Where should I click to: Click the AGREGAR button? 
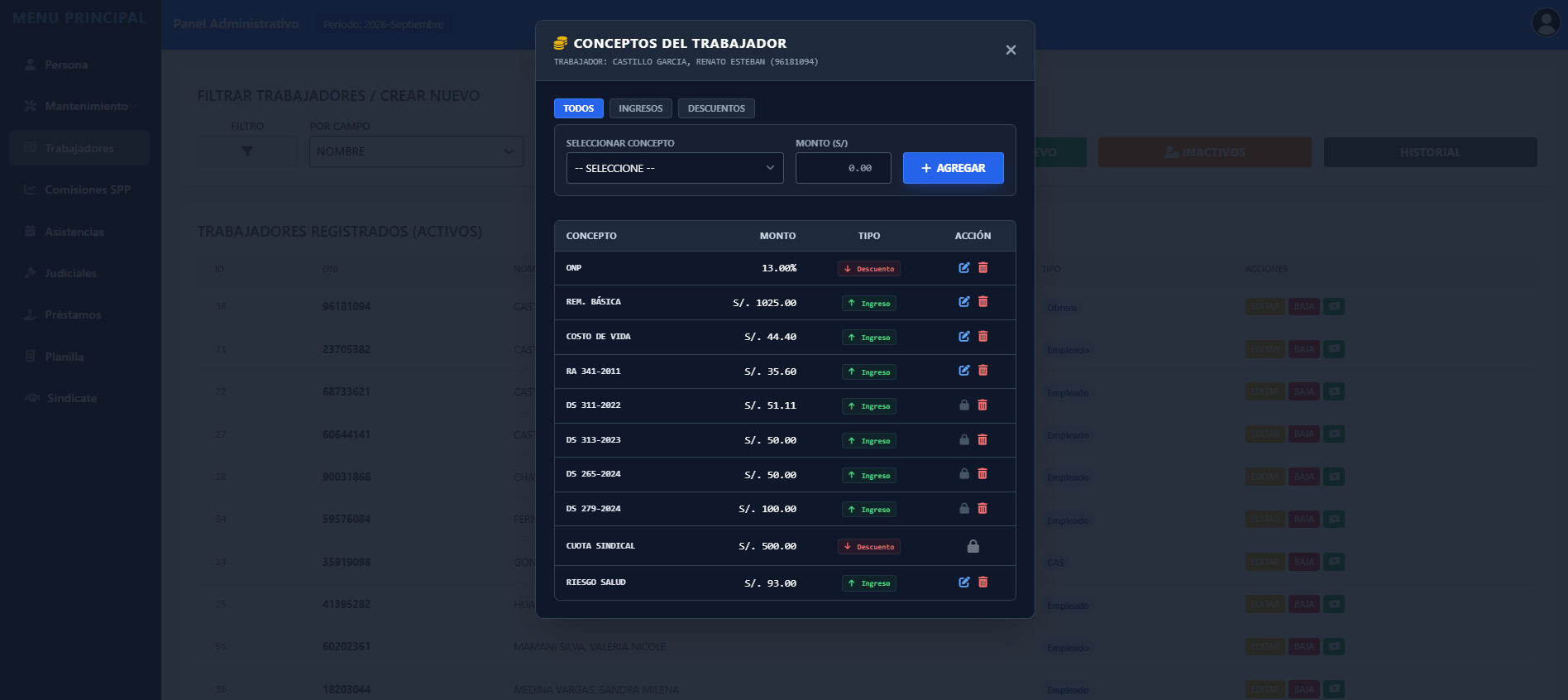click(954, 168)
